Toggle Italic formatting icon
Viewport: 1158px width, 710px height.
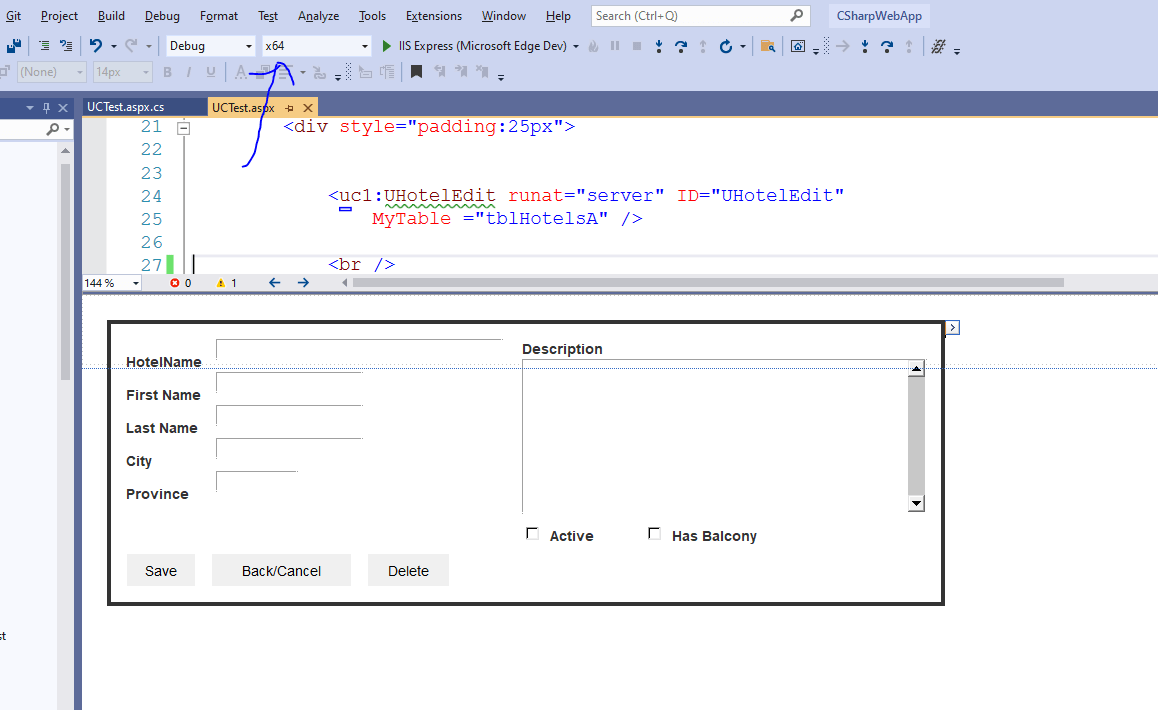pyautogui.click(x=189, y=72)
